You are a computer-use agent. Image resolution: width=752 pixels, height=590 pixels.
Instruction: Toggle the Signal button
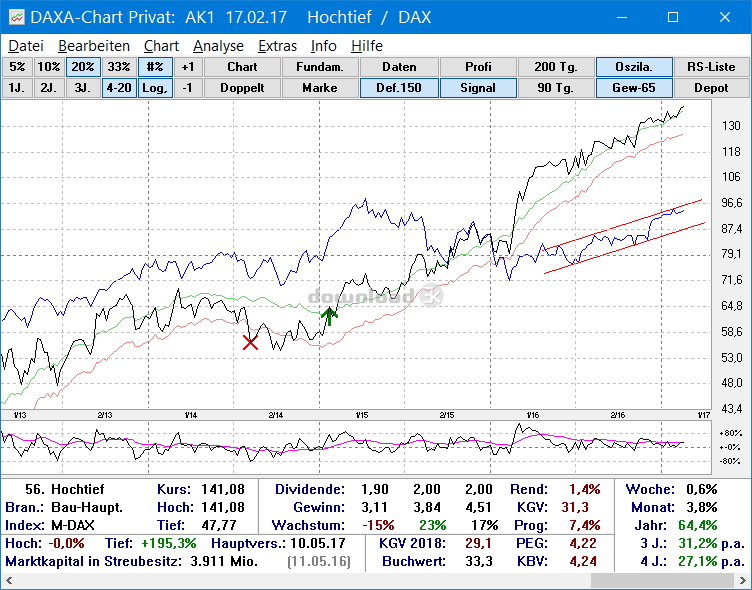point(478,88)
